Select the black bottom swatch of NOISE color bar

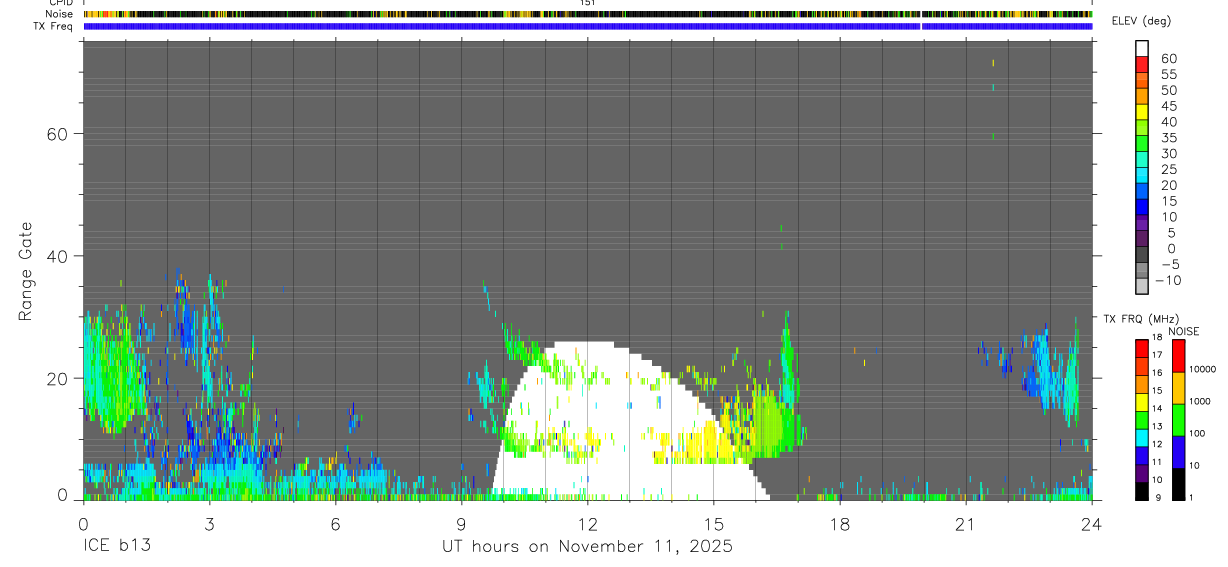click(1178, 483)
